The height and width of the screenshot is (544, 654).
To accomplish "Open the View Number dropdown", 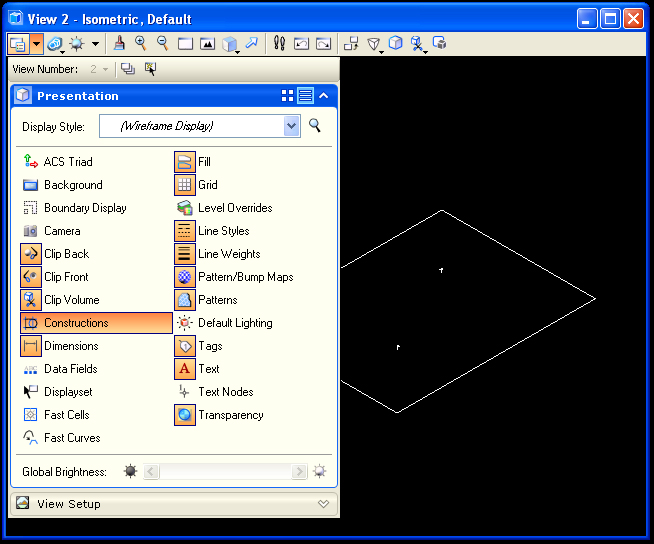I will coord(100,69).
